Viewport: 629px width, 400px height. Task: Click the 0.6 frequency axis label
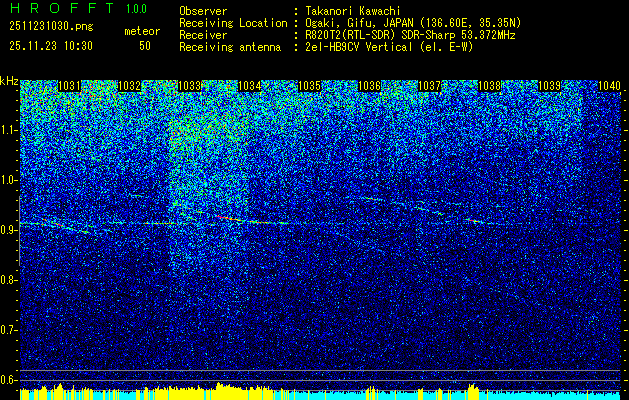[x=9, y=380]
